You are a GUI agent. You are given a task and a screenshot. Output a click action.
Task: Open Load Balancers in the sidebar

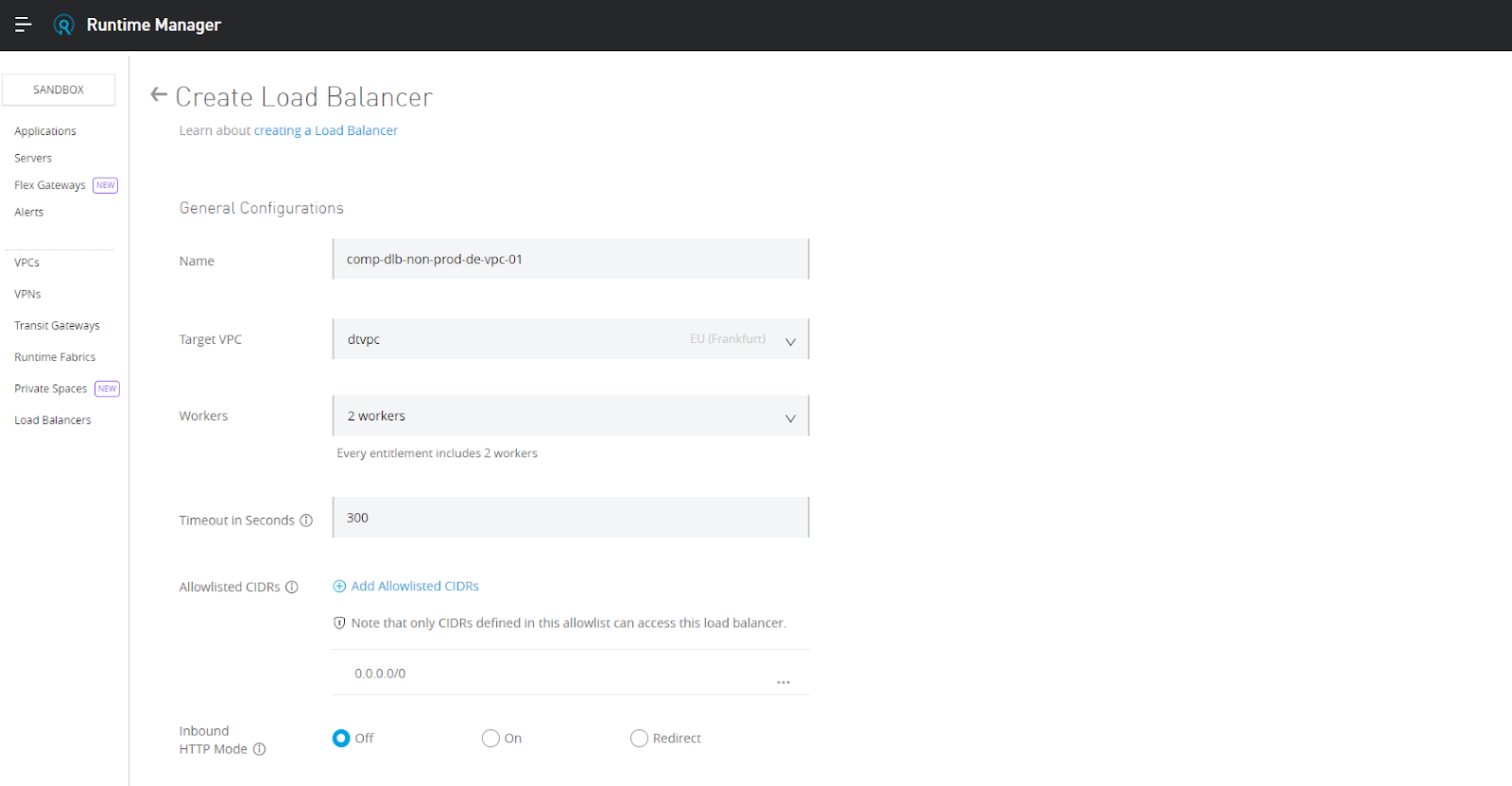53,420
